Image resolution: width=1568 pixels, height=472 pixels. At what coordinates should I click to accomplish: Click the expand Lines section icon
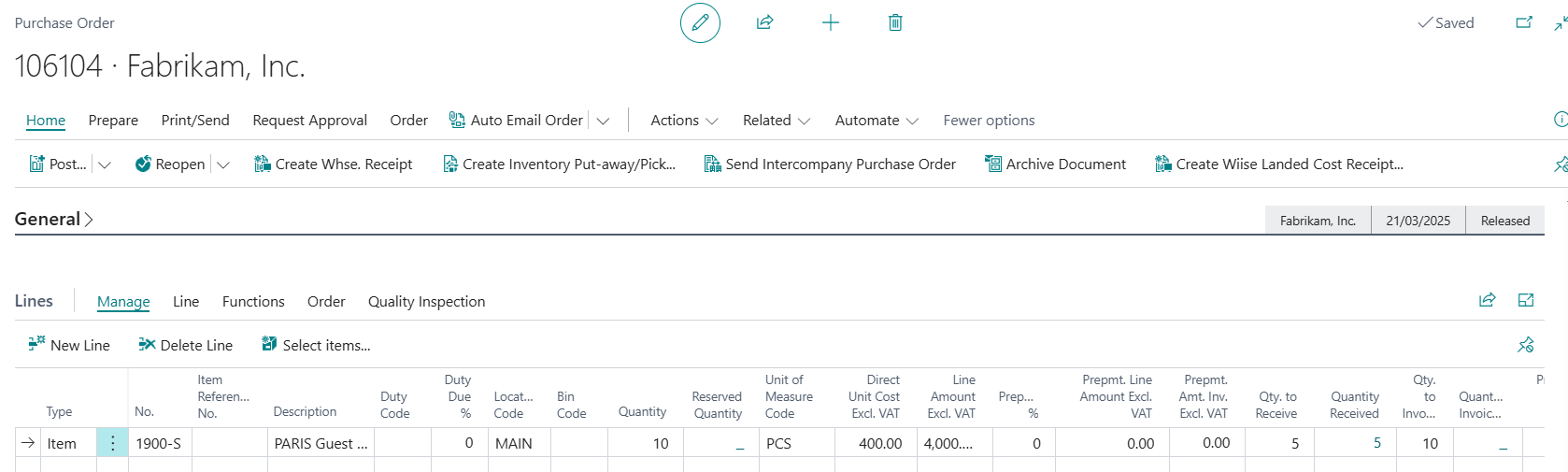(1526, 300)
